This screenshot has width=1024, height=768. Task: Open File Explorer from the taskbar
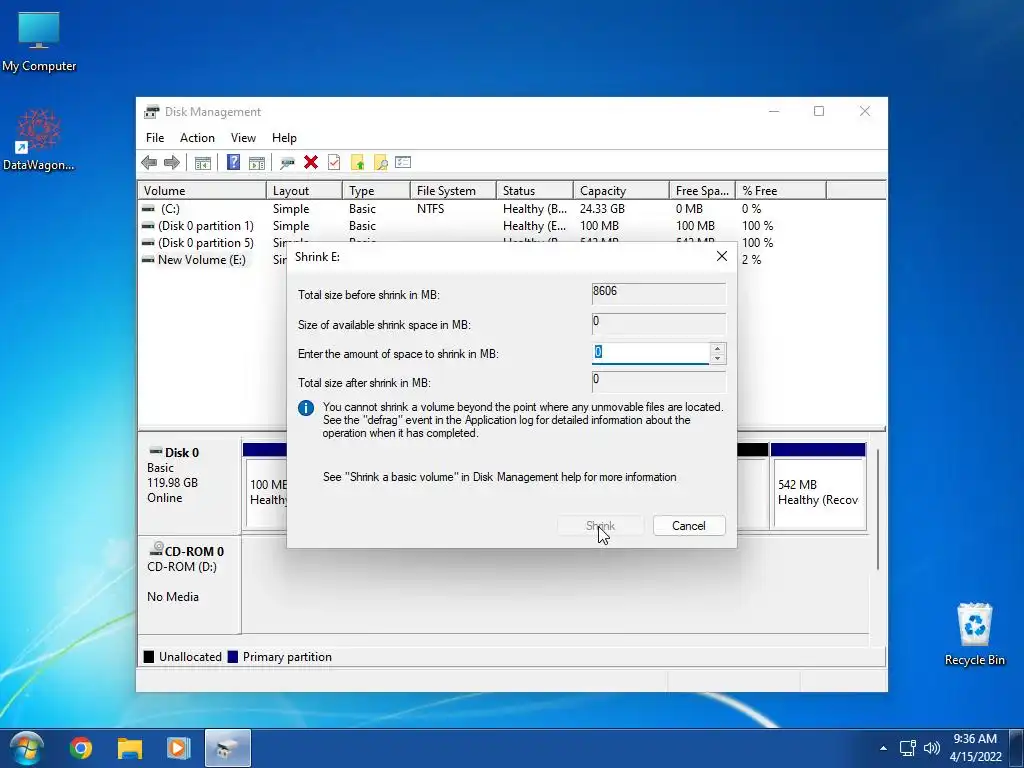coord(130,748)
